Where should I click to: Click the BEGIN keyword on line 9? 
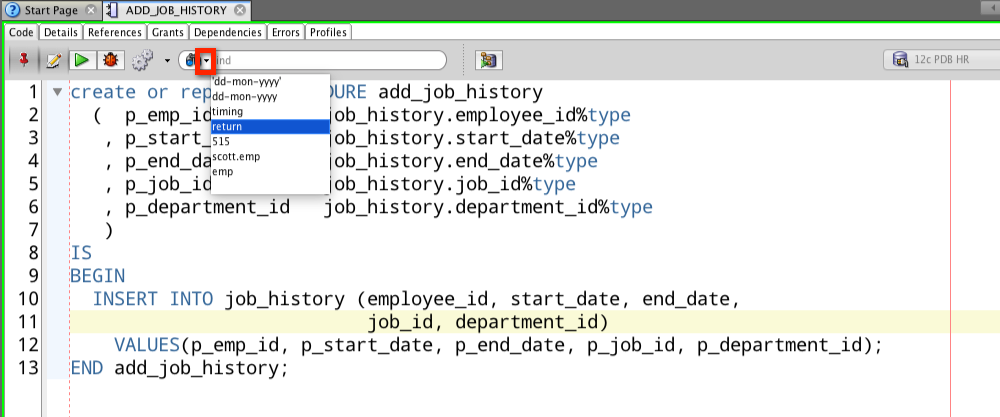[98, 277]
